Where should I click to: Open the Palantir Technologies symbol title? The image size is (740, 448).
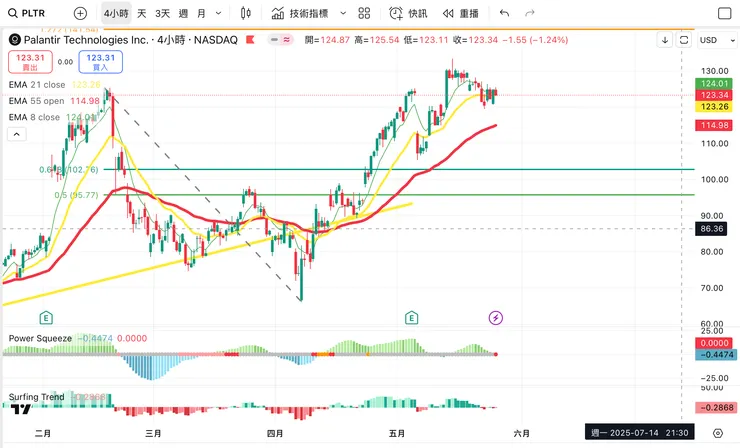(131, 40)
